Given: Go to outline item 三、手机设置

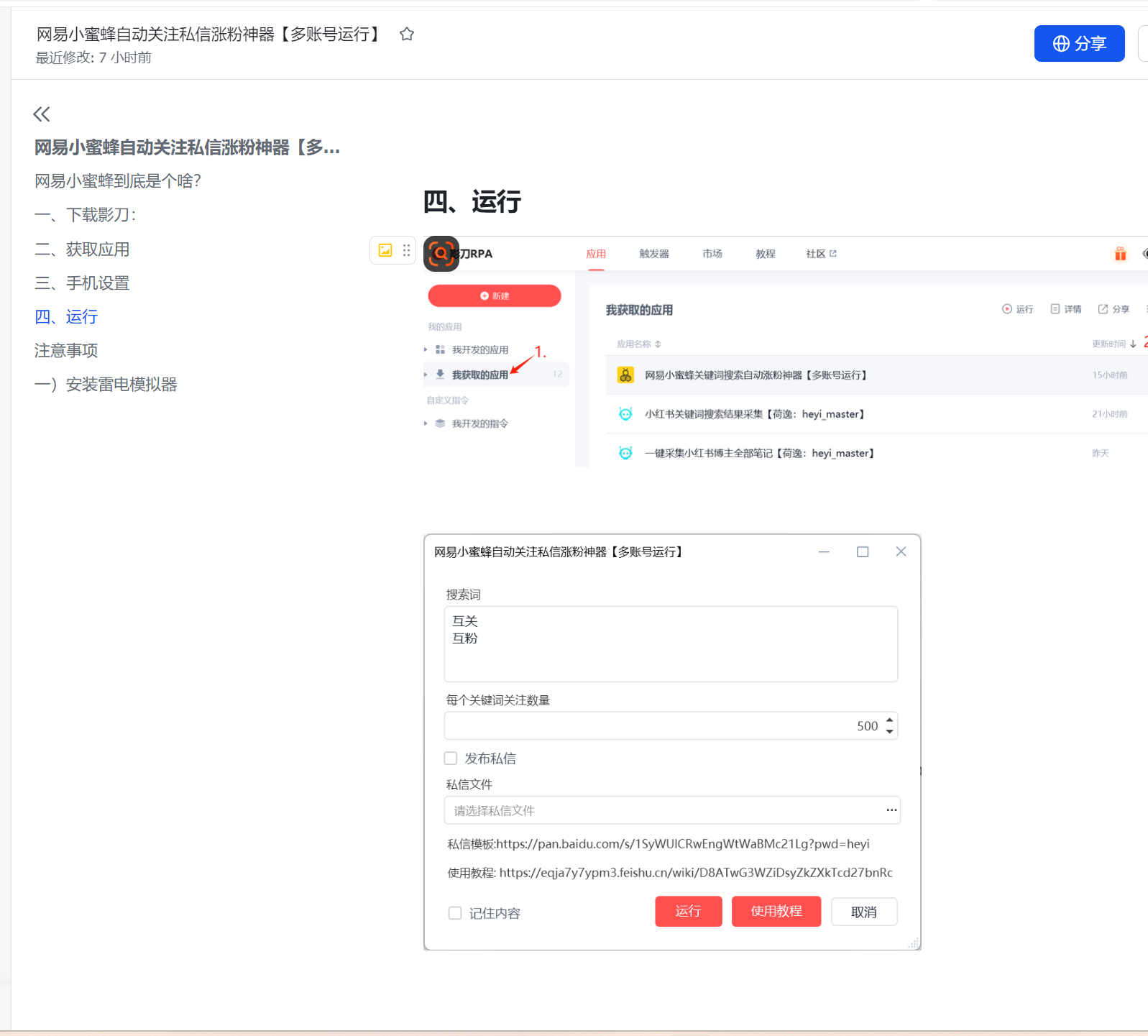Looking at the screenshot, I should [82, 283].
